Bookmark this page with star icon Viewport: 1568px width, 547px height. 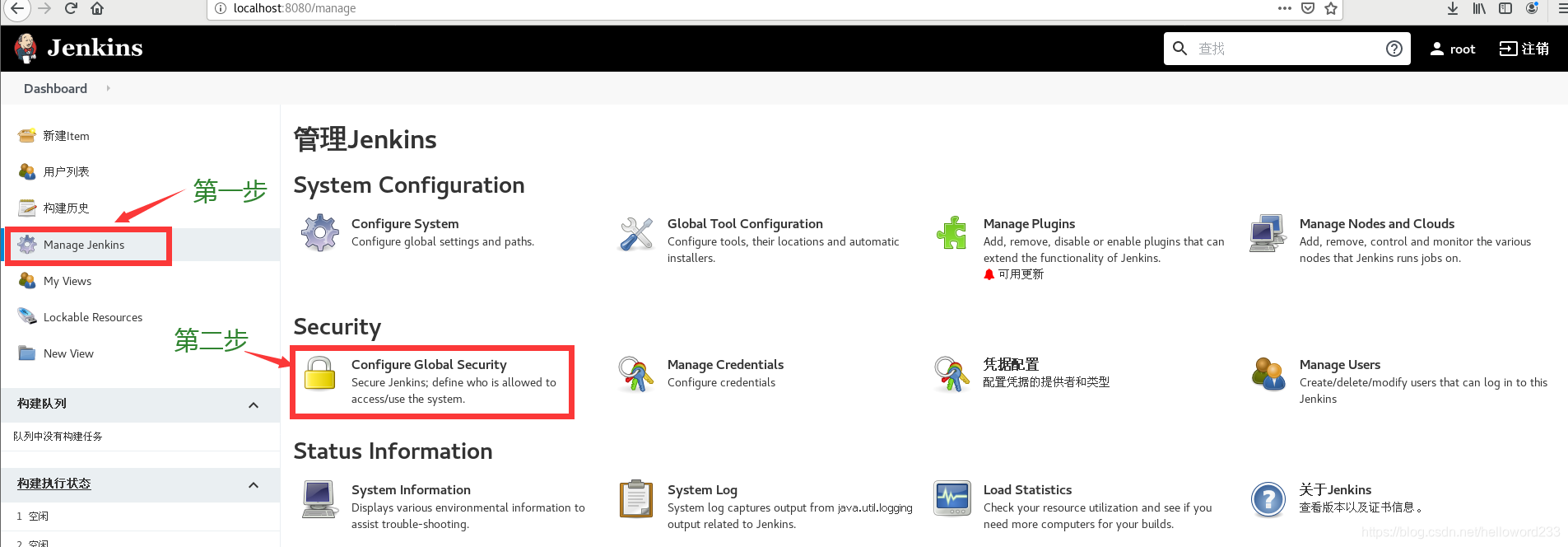(1331, 8)
